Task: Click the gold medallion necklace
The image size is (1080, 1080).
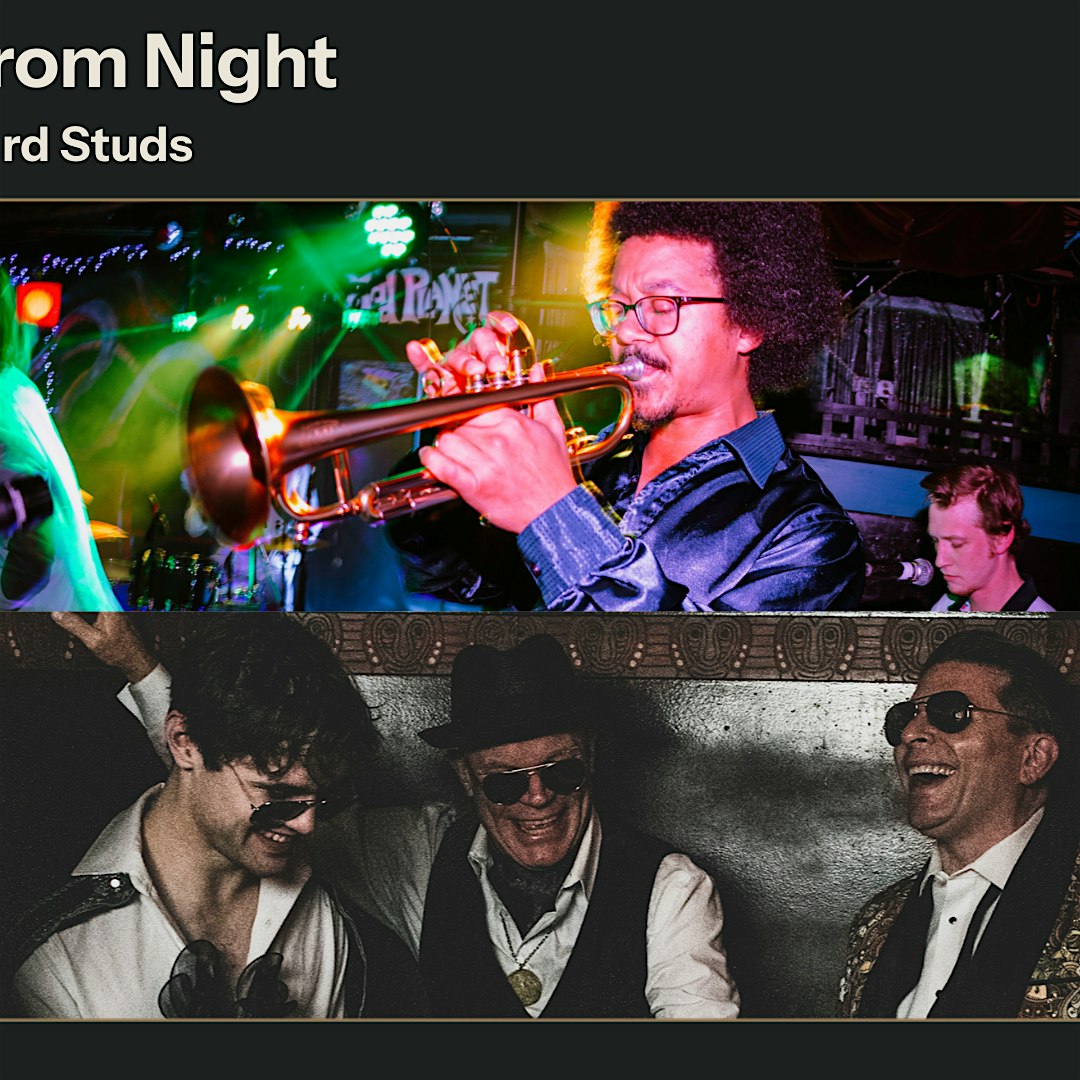Action: point(526,986)
